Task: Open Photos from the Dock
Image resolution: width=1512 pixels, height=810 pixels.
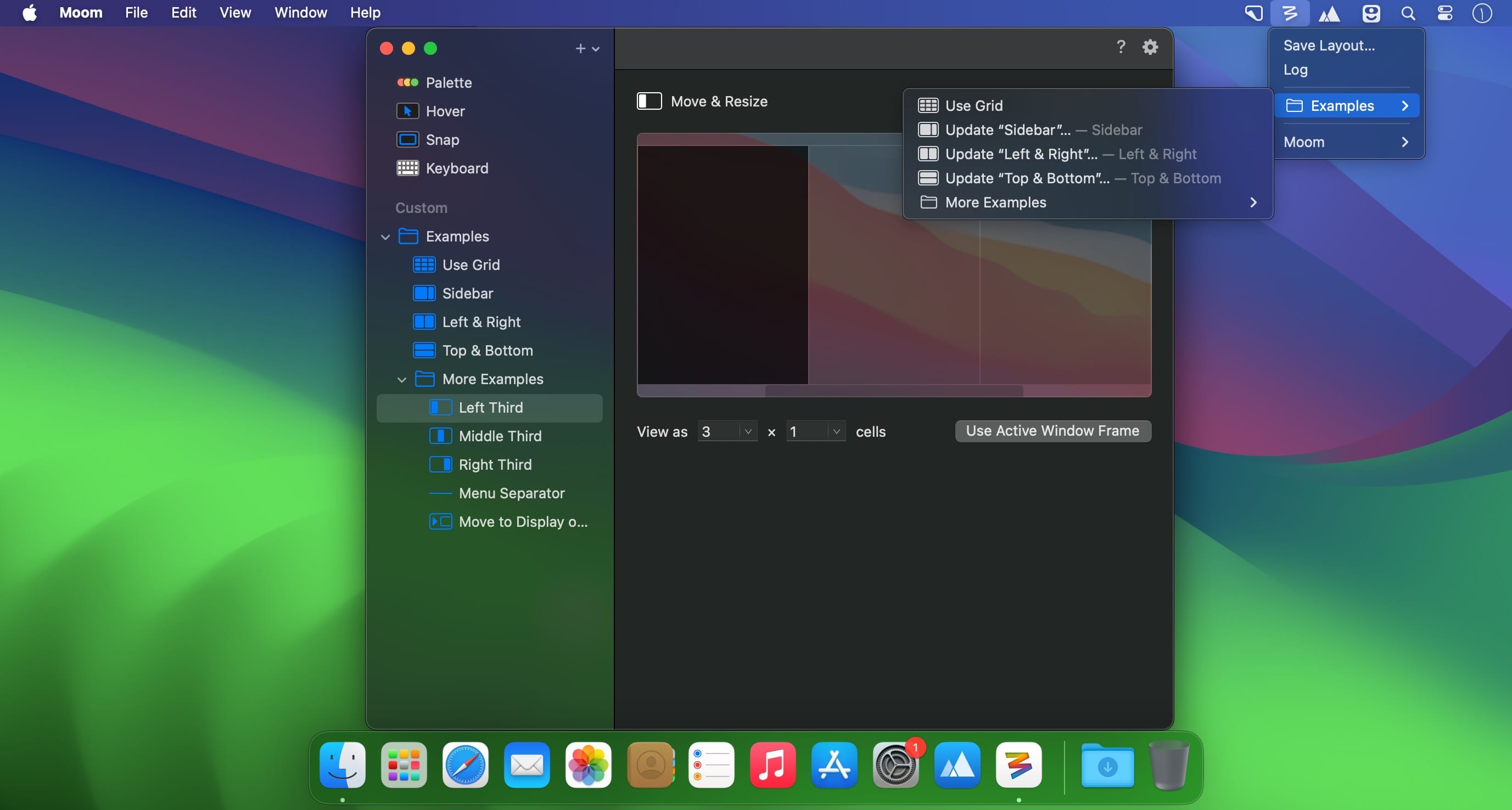Action: [588, 765]
